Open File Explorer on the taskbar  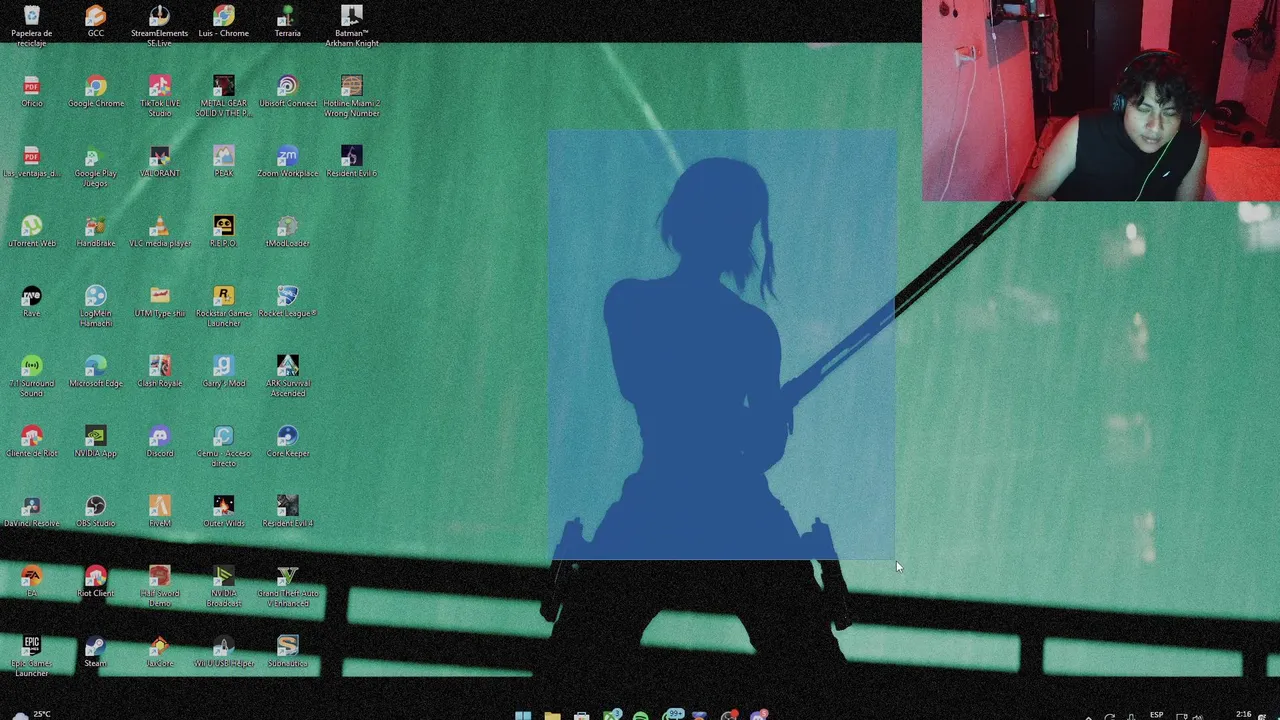coord(552,715)
